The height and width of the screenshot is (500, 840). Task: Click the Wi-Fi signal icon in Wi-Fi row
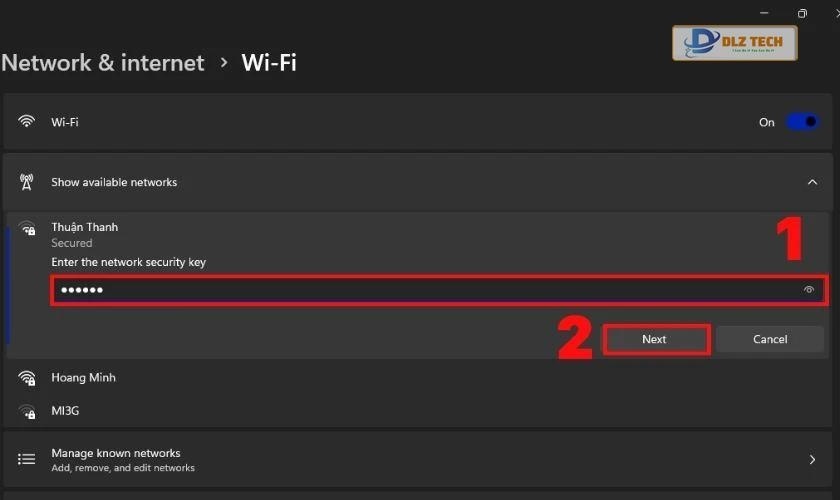pyautogui.click(x=26, y=122)
